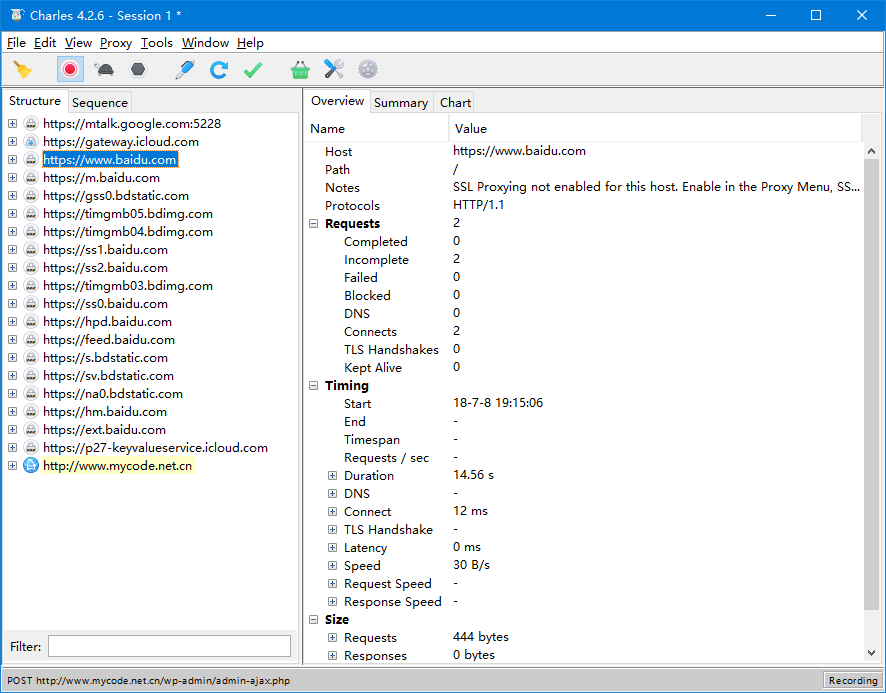Collapse the Size section

coord(314,620)
